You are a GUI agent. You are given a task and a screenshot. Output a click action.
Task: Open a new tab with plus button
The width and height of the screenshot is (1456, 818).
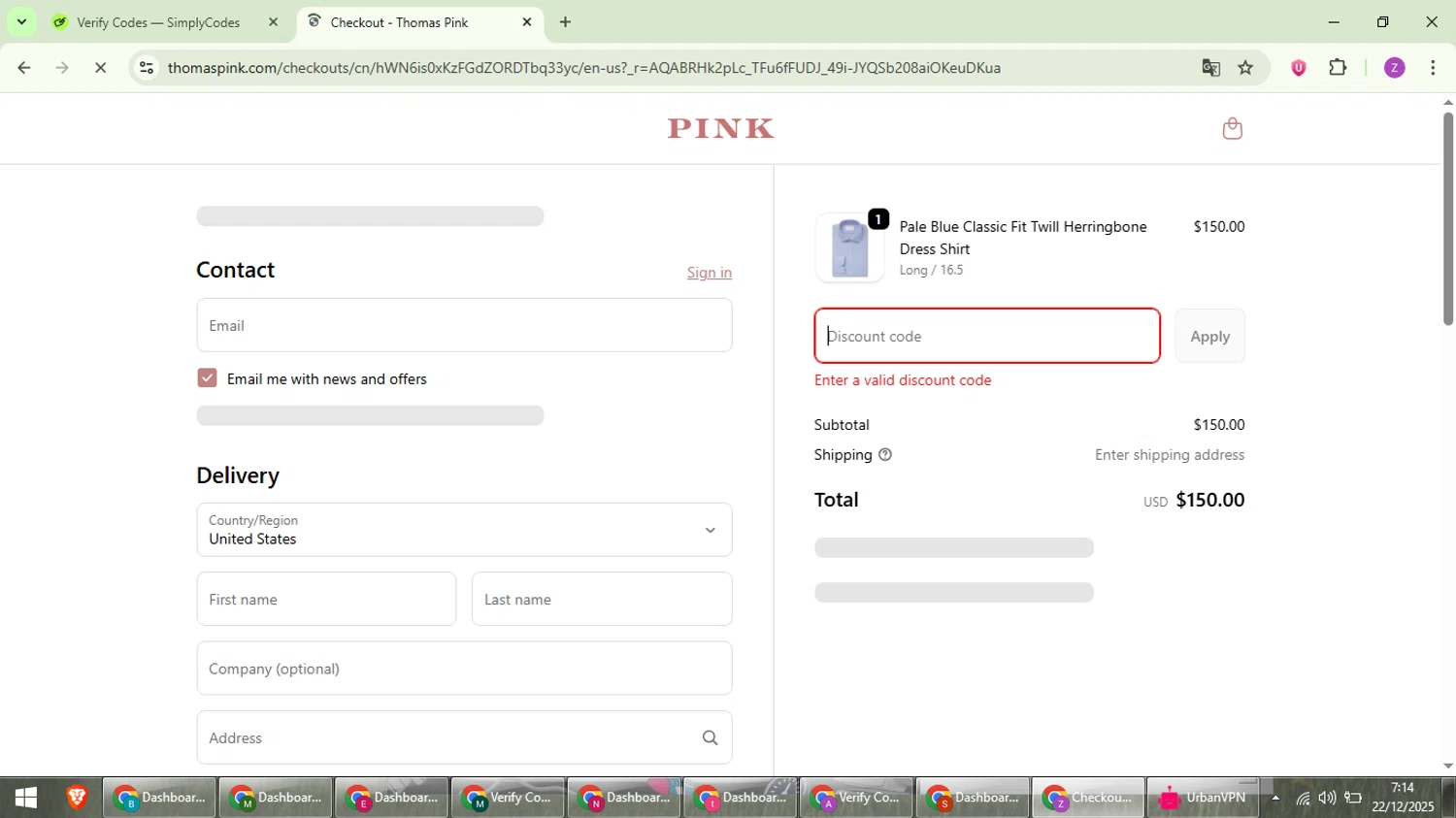[x=565, y=21]
